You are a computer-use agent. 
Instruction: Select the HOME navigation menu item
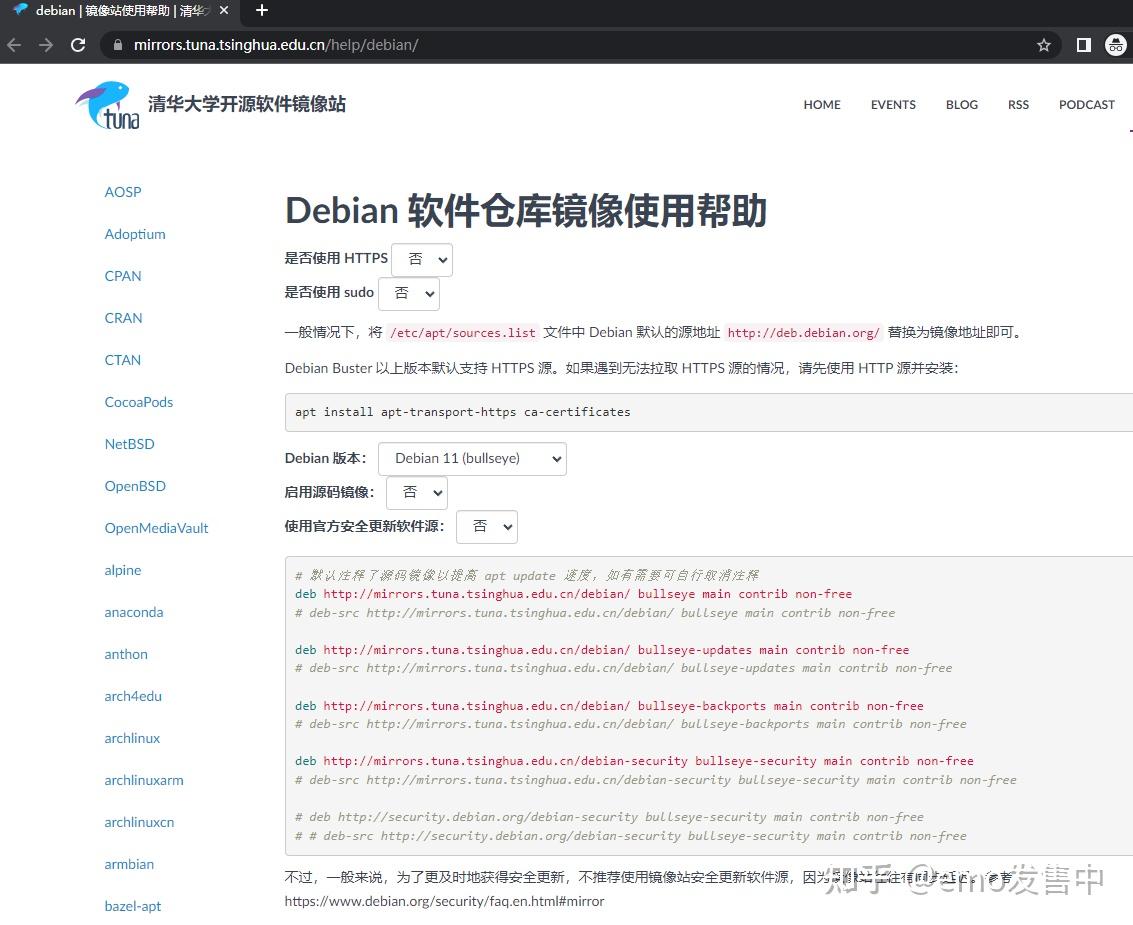click(821, 104)
